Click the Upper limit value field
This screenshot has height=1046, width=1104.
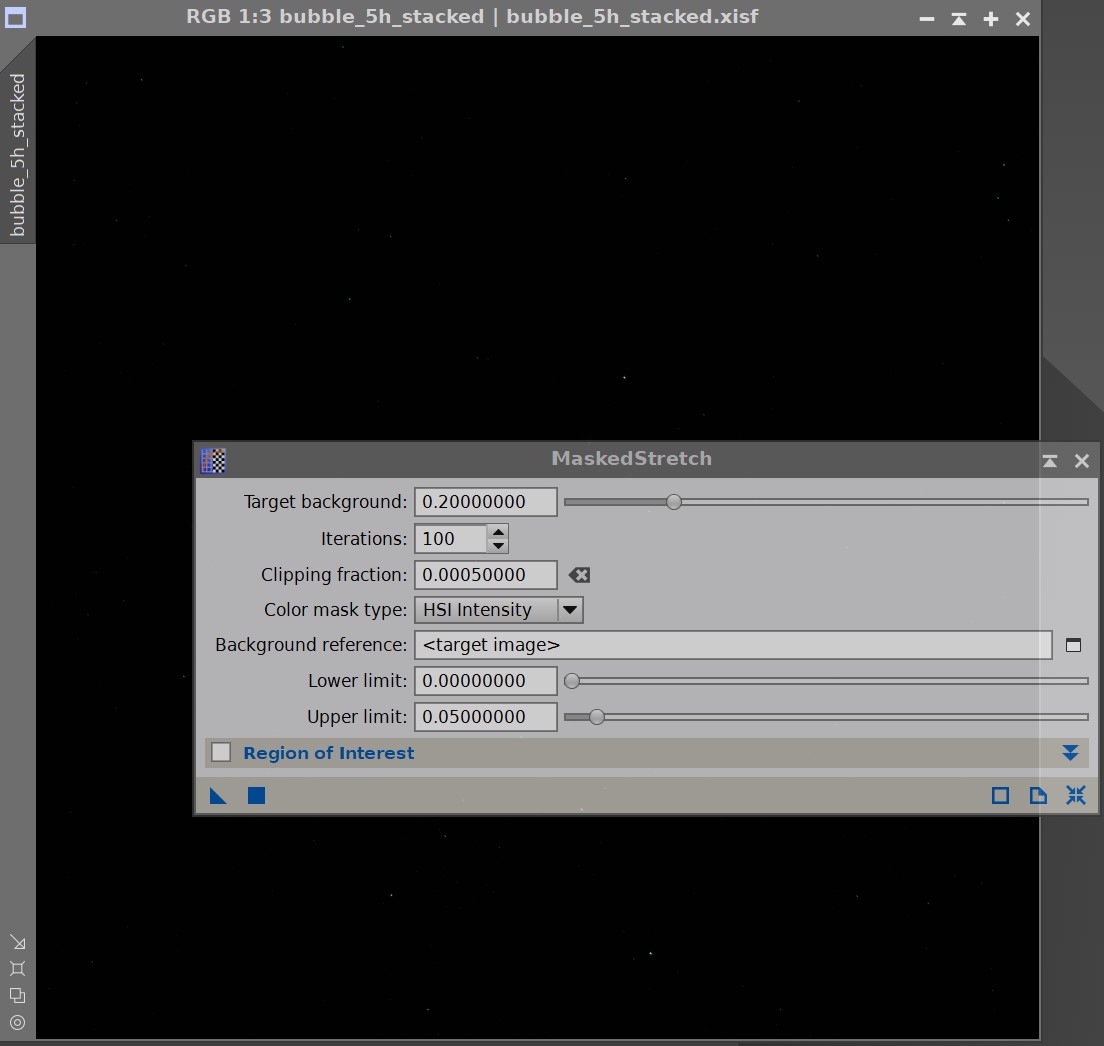[486, 717]
